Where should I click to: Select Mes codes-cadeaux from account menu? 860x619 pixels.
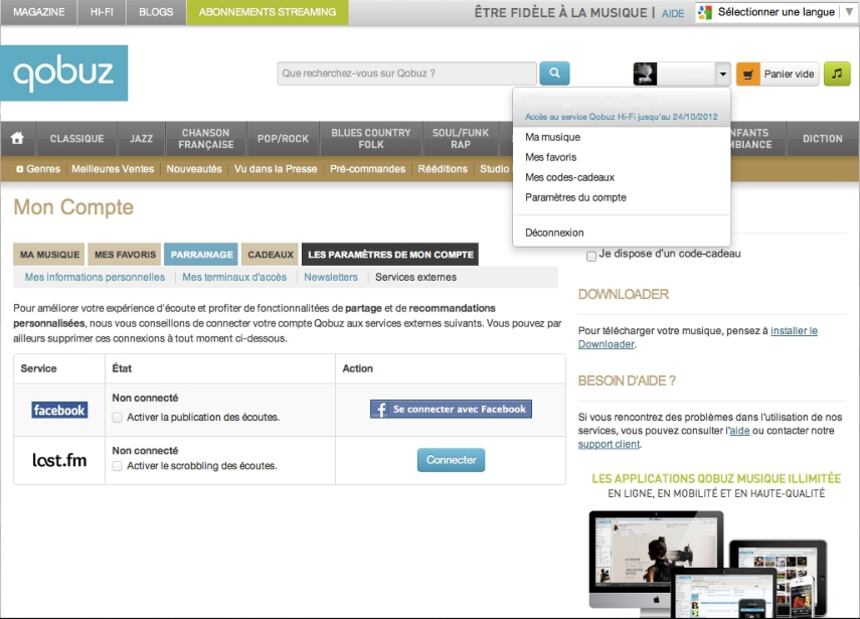[x=569, y=178]
